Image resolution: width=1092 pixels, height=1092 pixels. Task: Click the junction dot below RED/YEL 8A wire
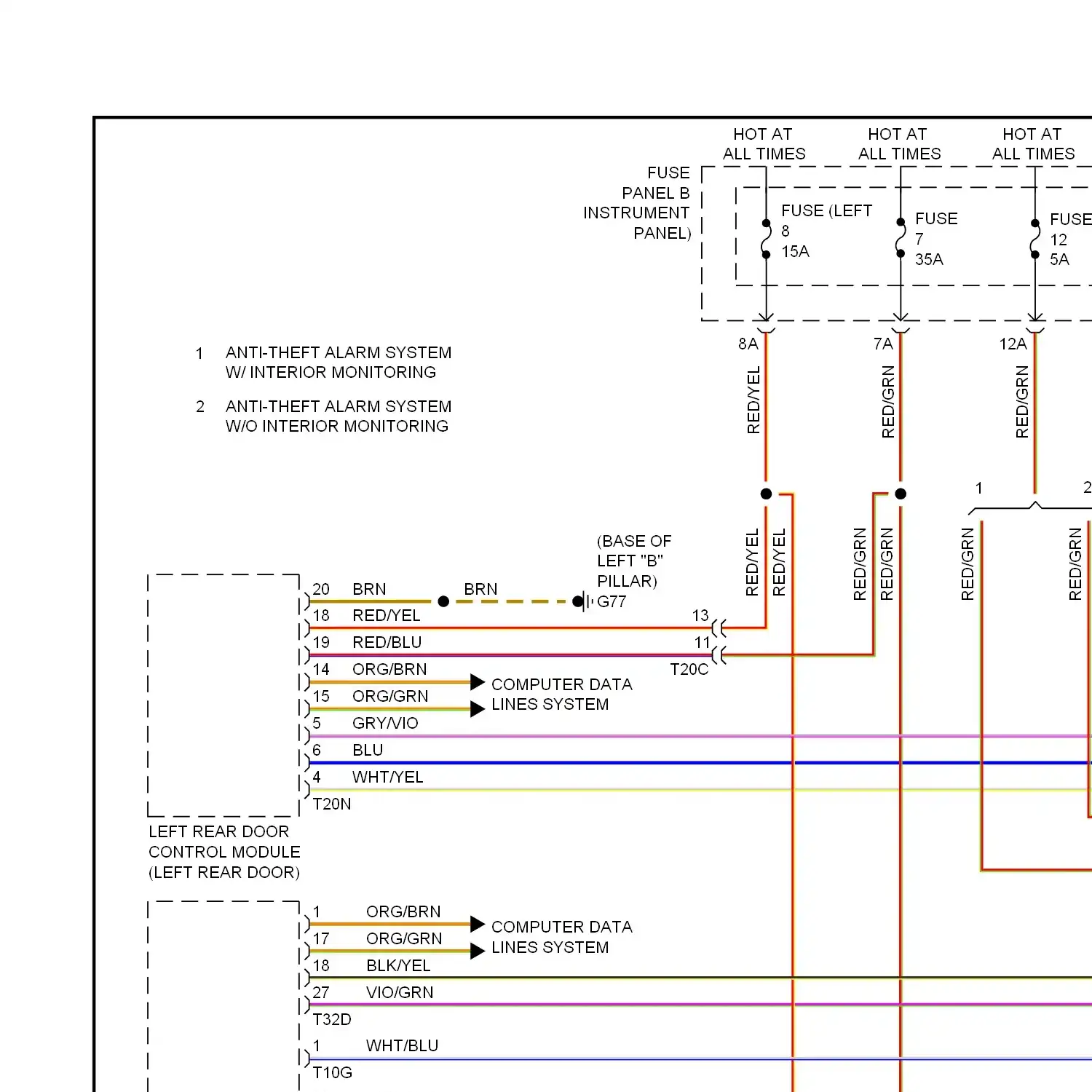click(x=766, y=494)
